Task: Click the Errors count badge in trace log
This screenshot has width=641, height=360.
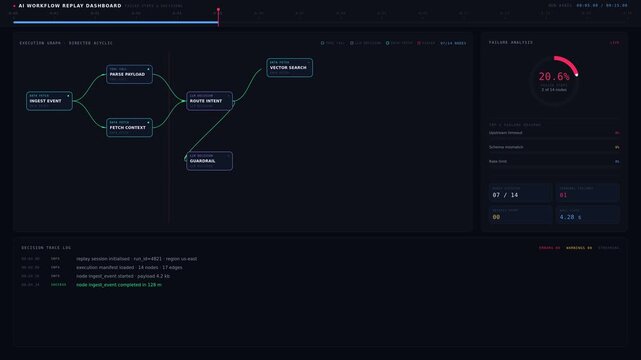Action: (549, 248)
